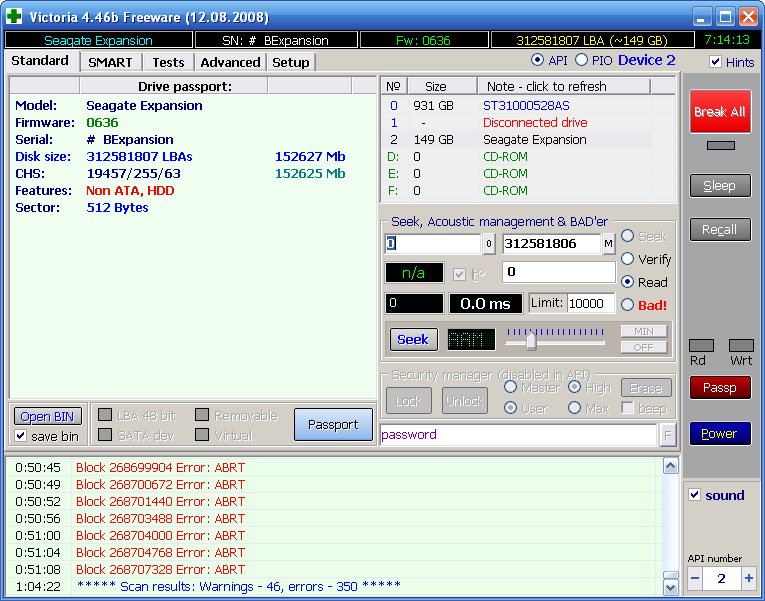
Task: Click the Sleep button
Action: (x=720, y=186)
